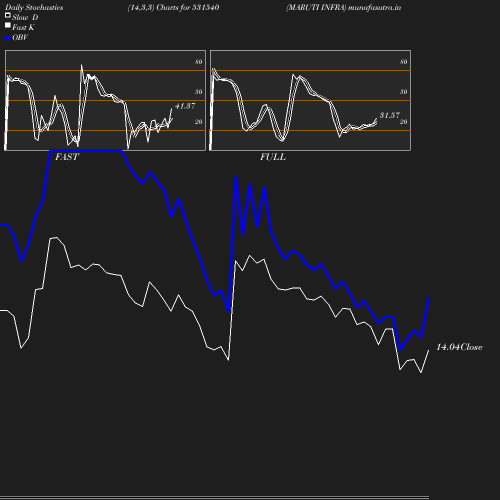
Task: Click the 80 axis label in the FAST chart
Action: tap(199, 62)
